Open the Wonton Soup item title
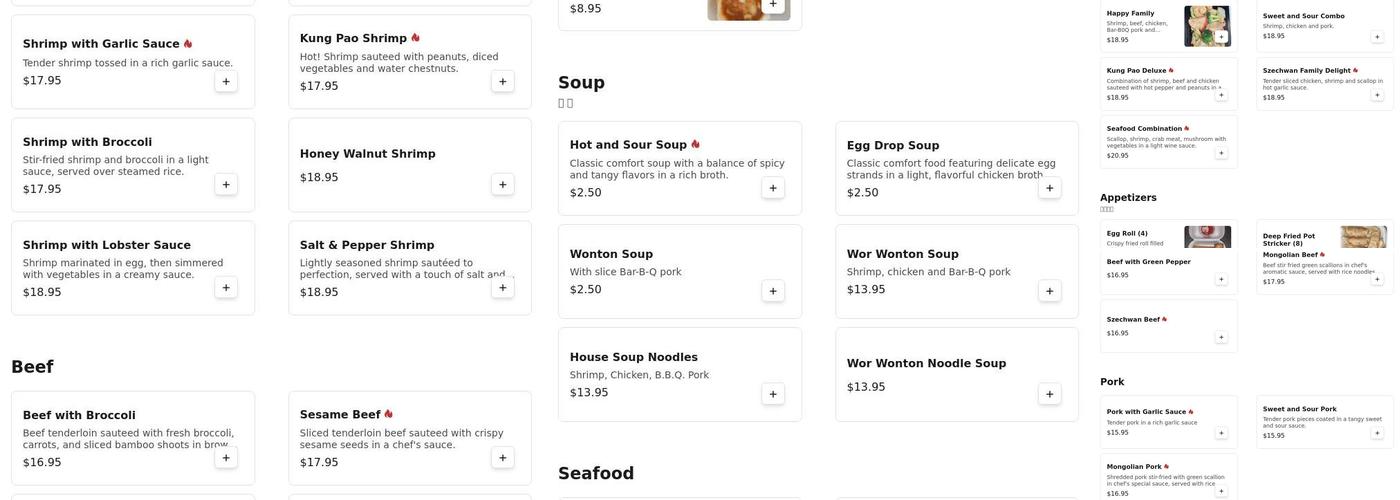The width and height of the screenshot is (1400, 500). pos(611,254)
